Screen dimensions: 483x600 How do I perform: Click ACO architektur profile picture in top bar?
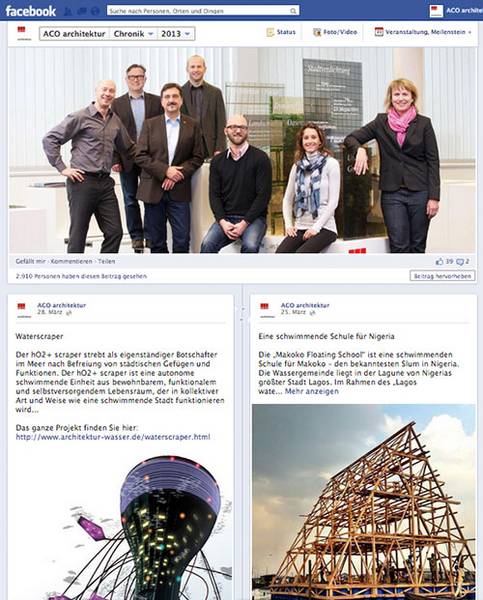436,11
